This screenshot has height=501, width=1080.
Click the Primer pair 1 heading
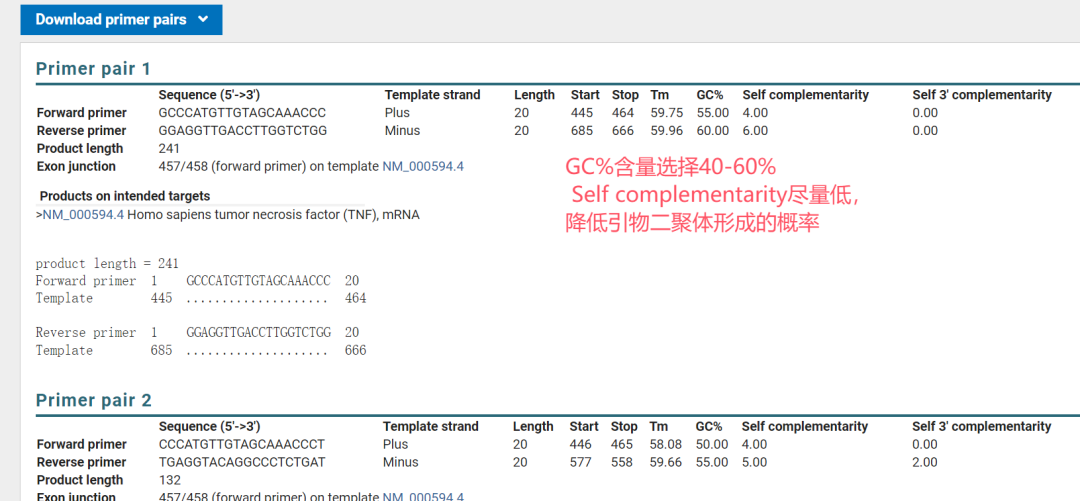(x=93, y=69)
